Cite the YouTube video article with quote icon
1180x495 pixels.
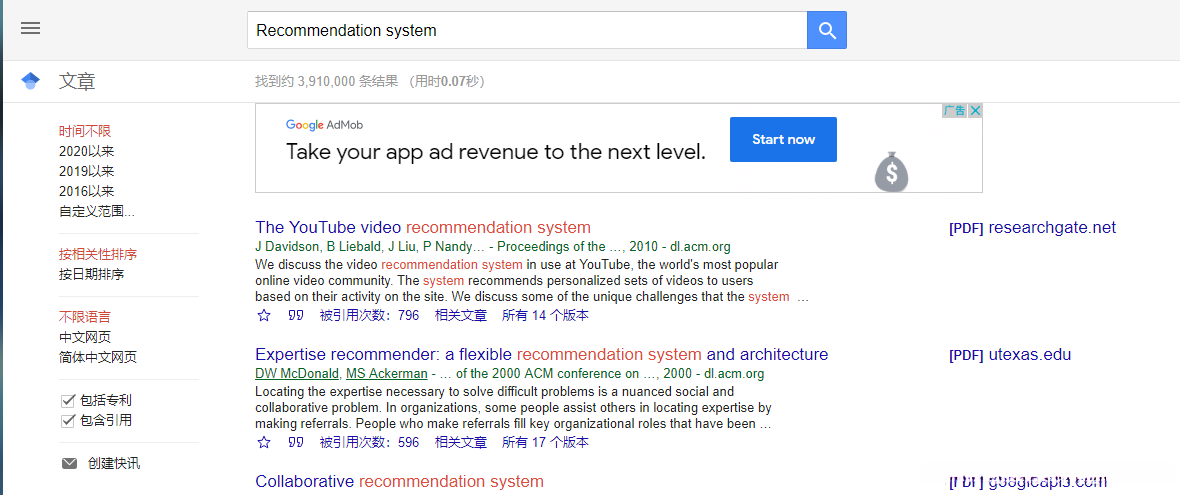click(296, 315)
